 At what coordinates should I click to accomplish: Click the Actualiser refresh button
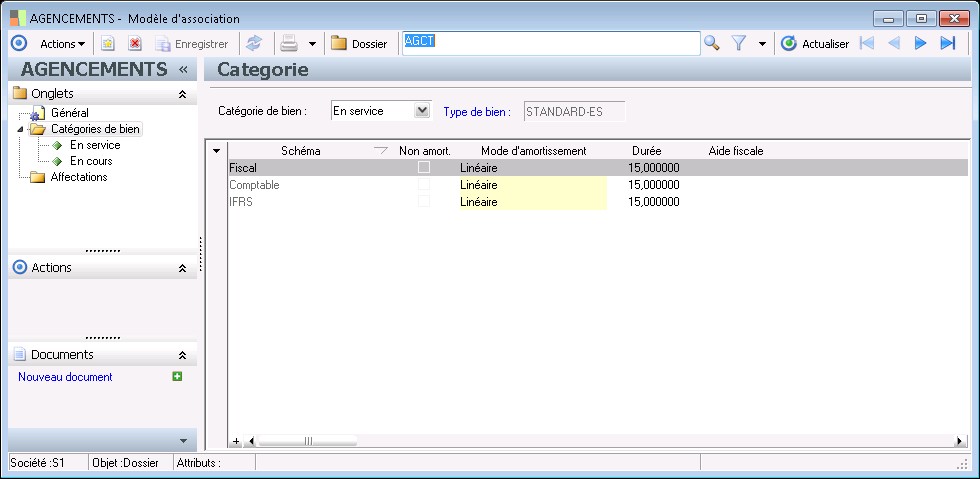815,44
